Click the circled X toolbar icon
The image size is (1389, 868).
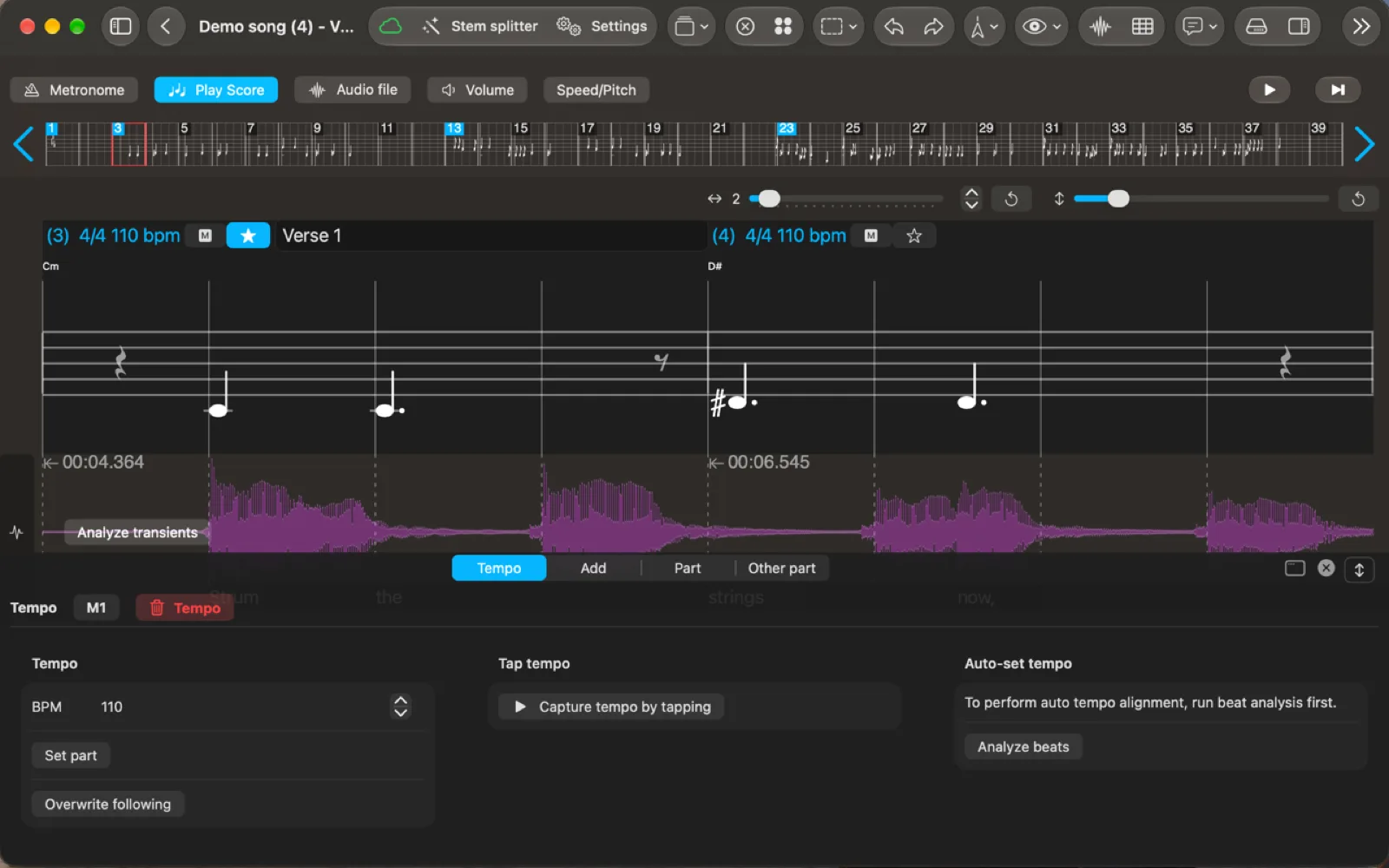coord(745,26)
